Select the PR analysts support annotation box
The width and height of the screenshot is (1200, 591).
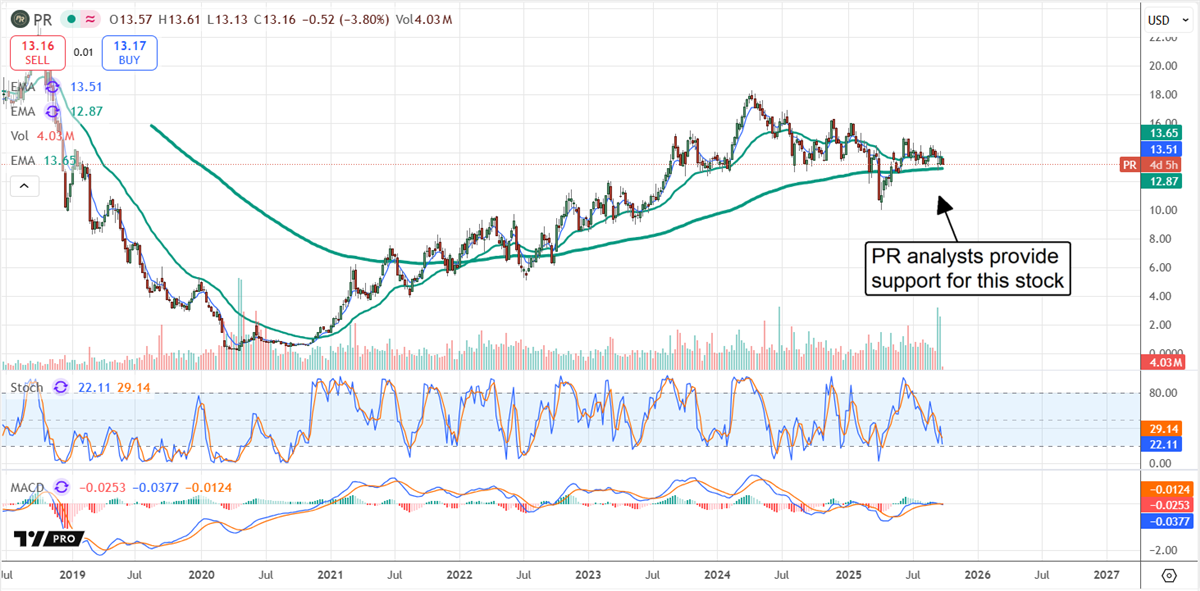pos(968,268)
